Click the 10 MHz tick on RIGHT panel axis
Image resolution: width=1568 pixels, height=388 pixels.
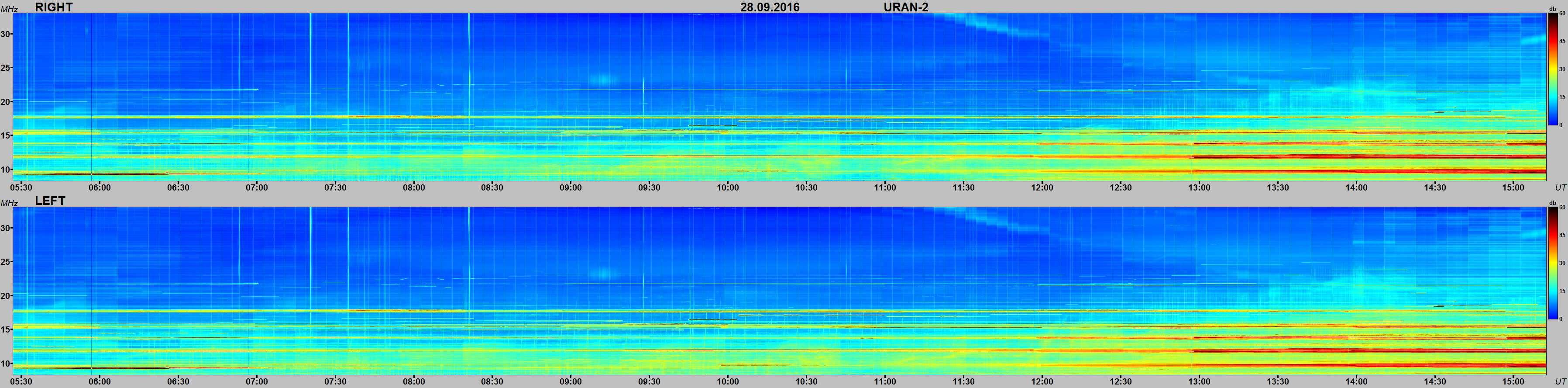[6, 170]
